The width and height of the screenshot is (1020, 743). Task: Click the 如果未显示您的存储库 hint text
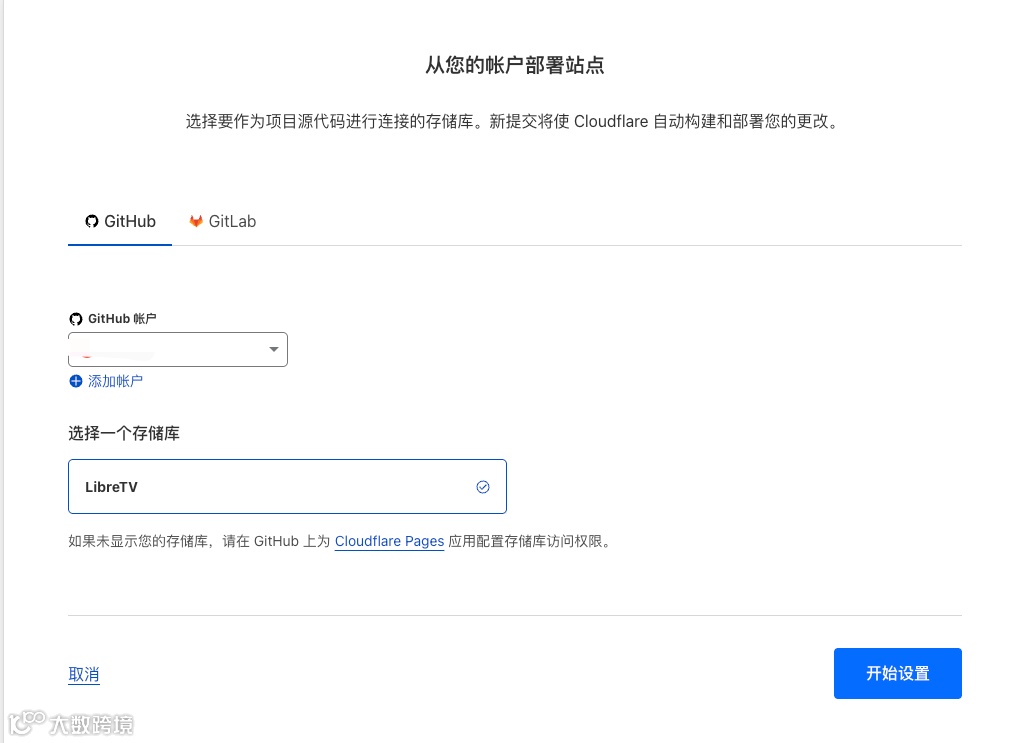[x=341, y=541]
